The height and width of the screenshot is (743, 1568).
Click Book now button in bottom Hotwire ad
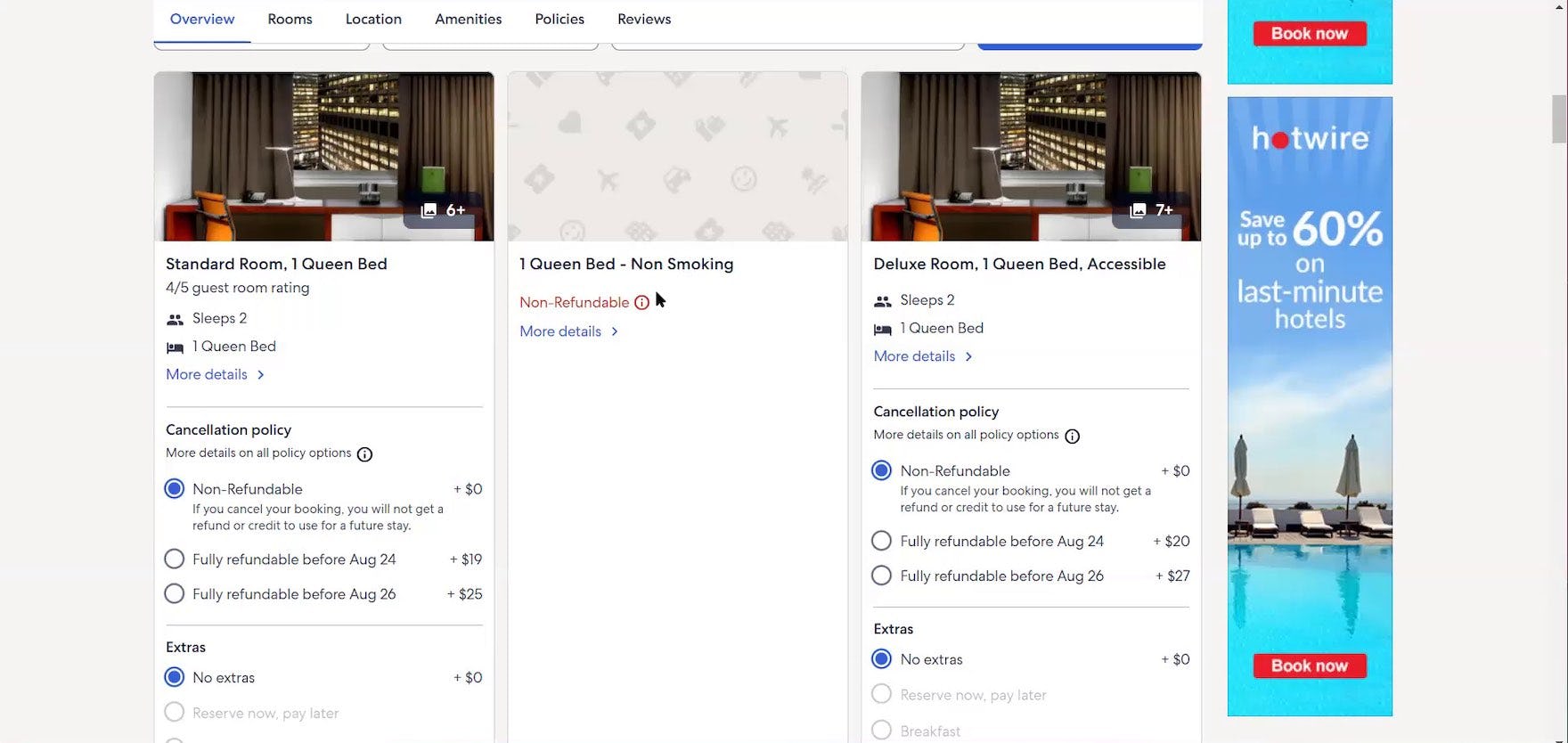pos(1309,665)
